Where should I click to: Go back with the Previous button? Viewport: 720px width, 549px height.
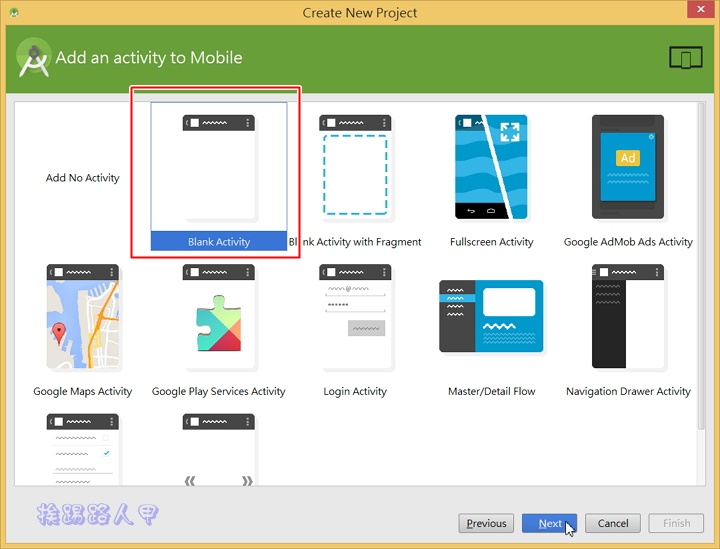(486, 523)
